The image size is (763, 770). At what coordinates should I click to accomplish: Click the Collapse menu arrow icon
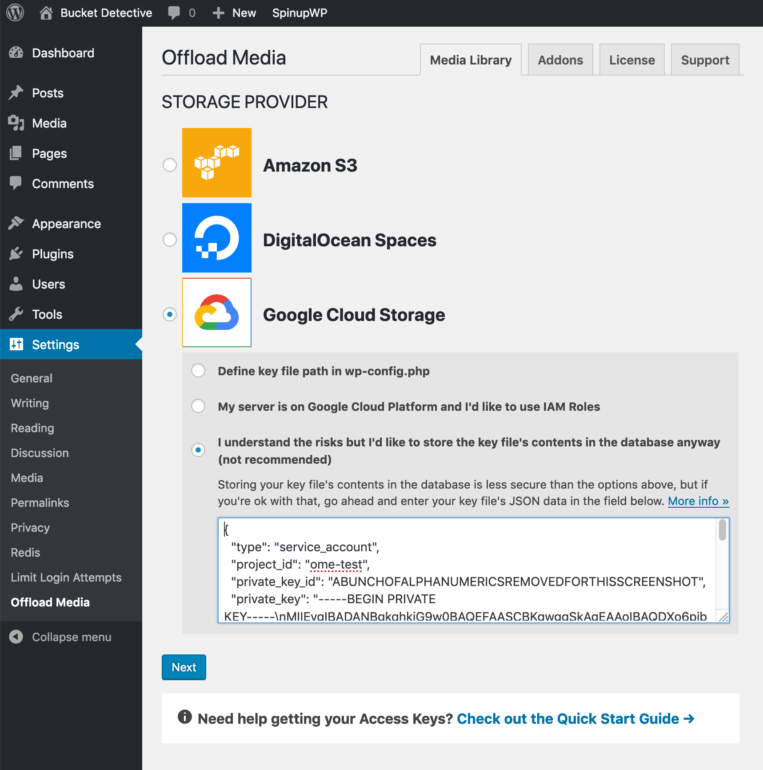(x=15, y=637)
